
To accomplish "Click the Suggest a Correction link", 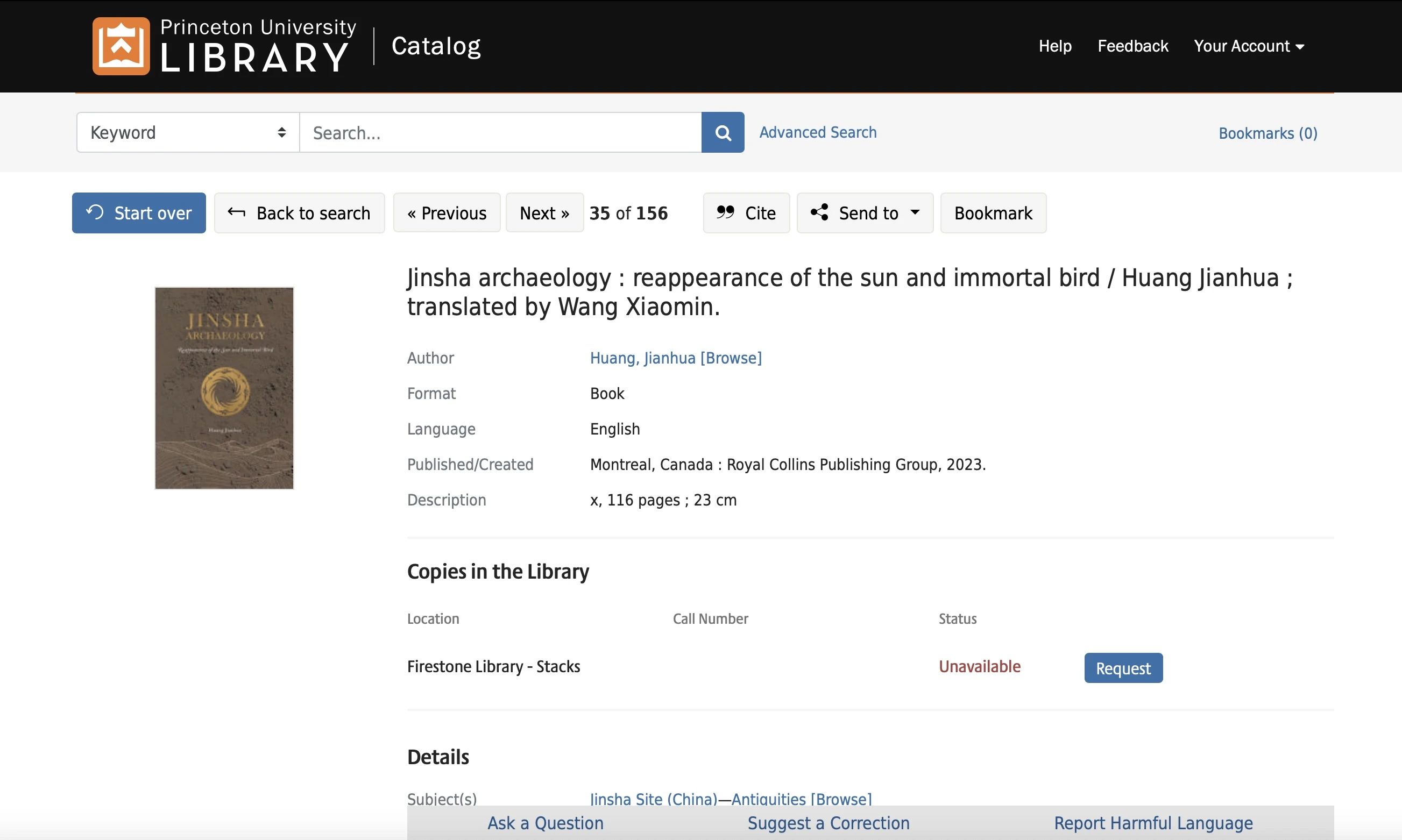I will tap(828, 822).
